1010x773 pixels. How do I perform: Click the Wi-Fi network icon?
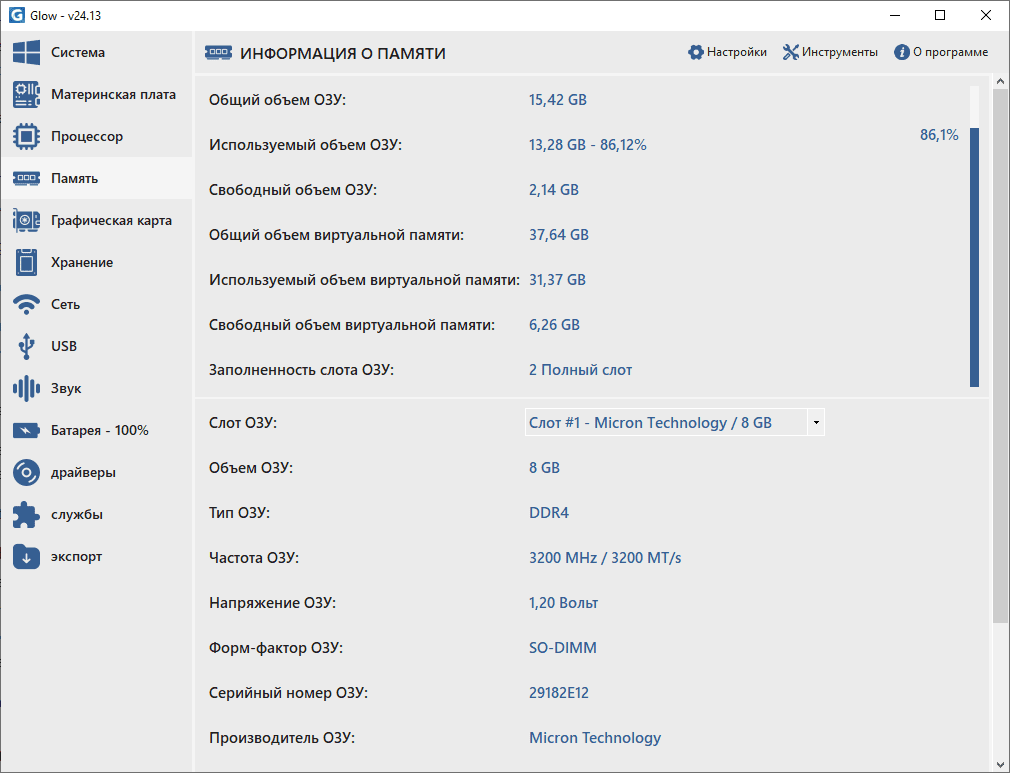26,305
